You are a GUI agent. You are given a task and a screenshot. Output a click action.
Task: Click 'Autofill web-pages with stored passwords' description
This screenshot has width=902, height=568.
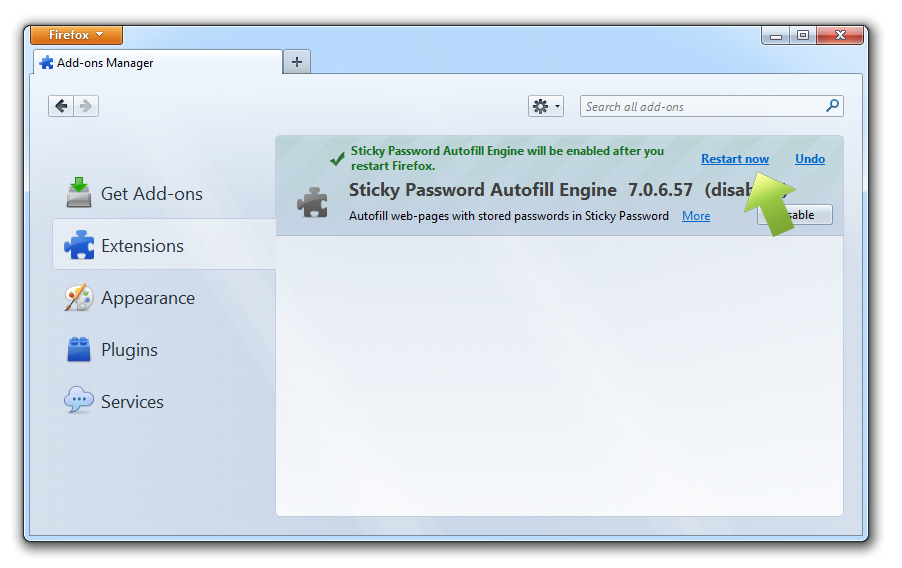509,216
